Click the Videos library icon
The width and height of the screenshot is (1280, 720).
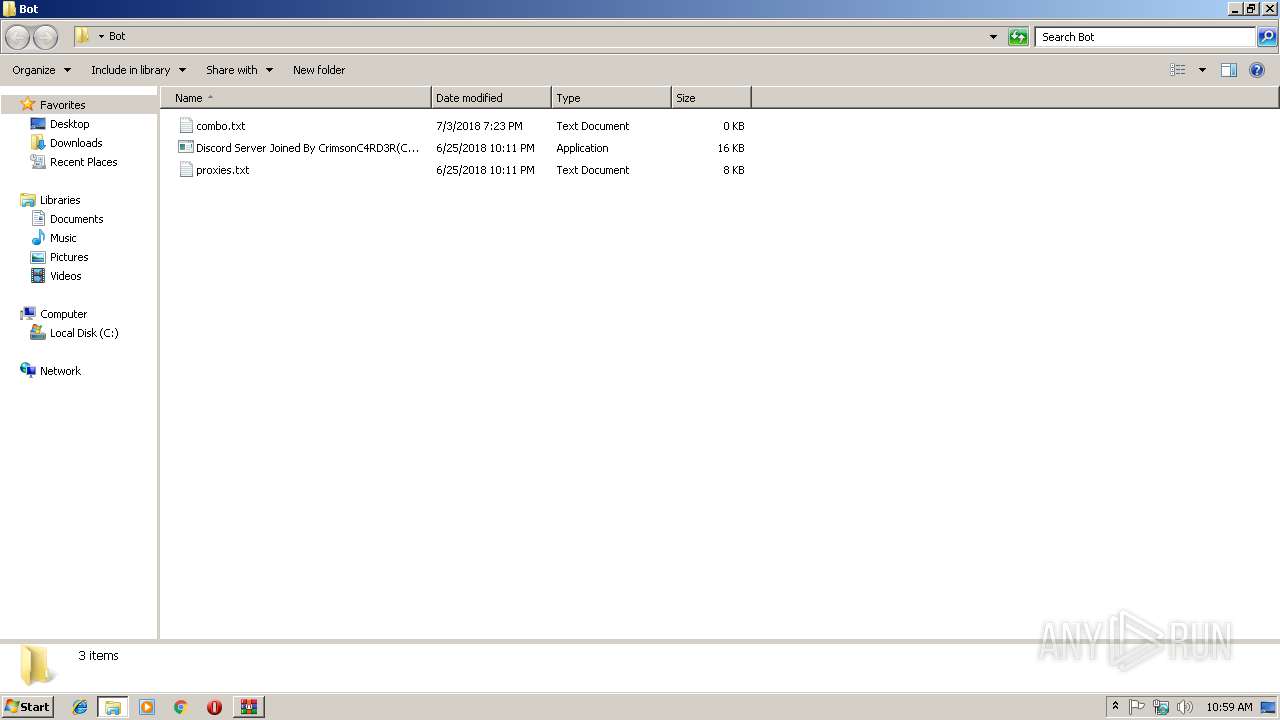pyautogui.click(x=38, y=276)
